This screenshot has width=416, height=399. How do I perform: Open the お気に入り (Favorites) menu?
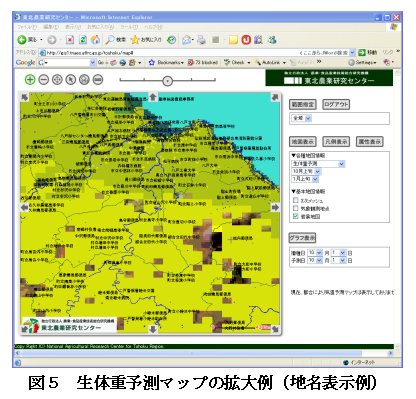[x=100, y=27]
